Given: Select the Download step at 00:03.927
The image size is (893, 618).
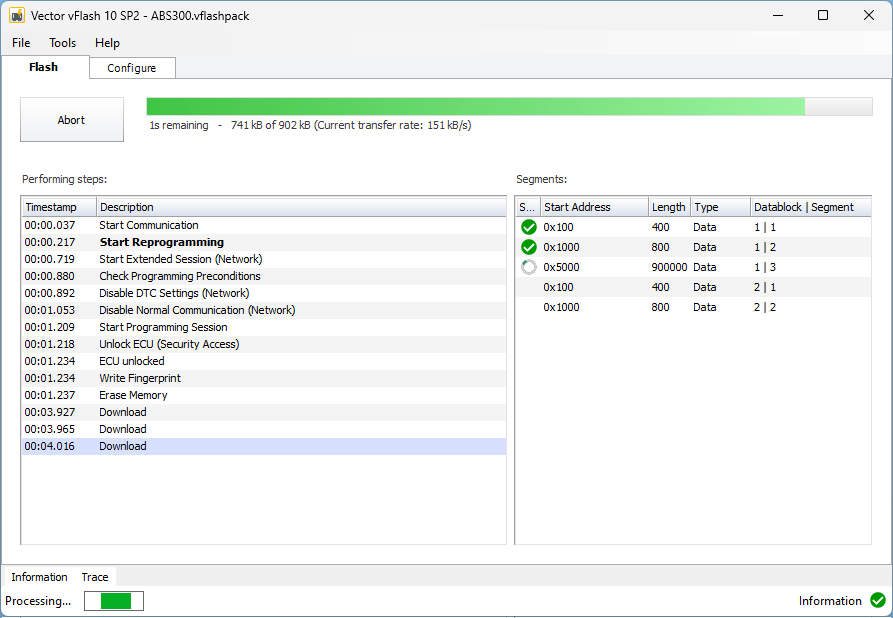Looking at the screenshot, I should pos(264,412).
